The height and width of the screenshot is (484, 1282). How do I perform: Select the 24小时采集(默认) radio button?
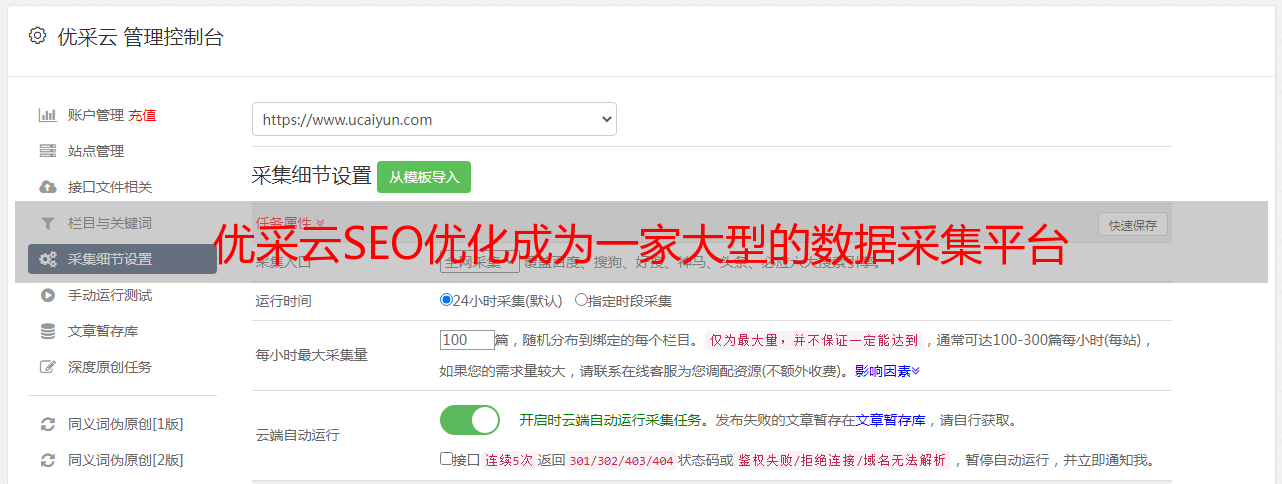446,299
